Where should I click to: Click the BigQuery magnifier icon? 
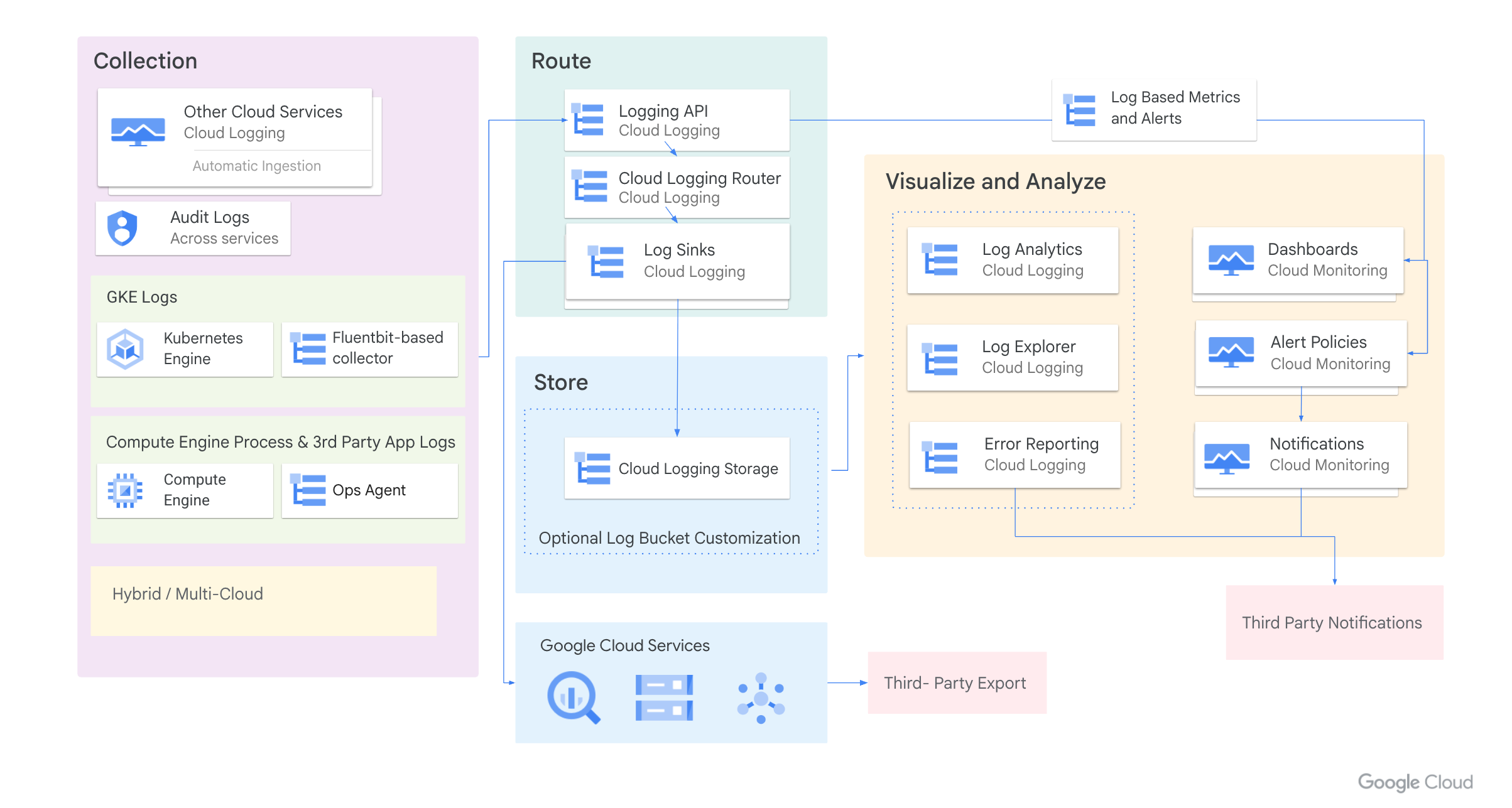click(x=574, y=698)
